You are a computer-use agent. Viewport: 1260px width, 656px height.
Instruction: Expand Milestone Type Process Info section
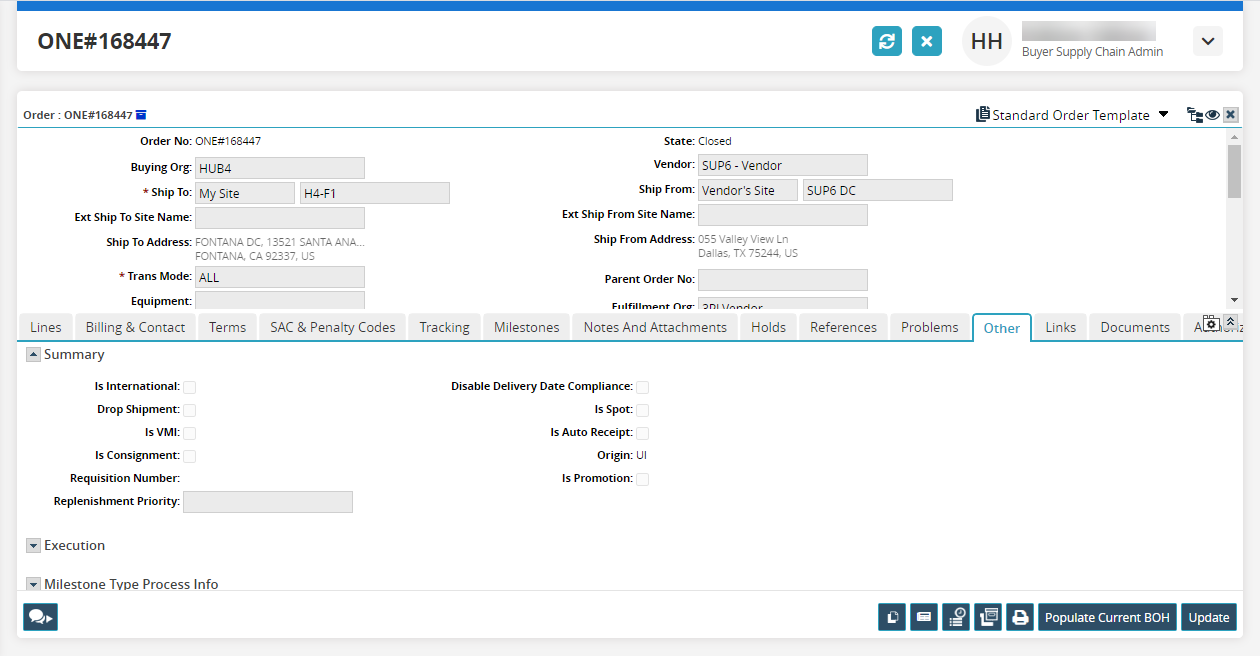tap(34, 584)
